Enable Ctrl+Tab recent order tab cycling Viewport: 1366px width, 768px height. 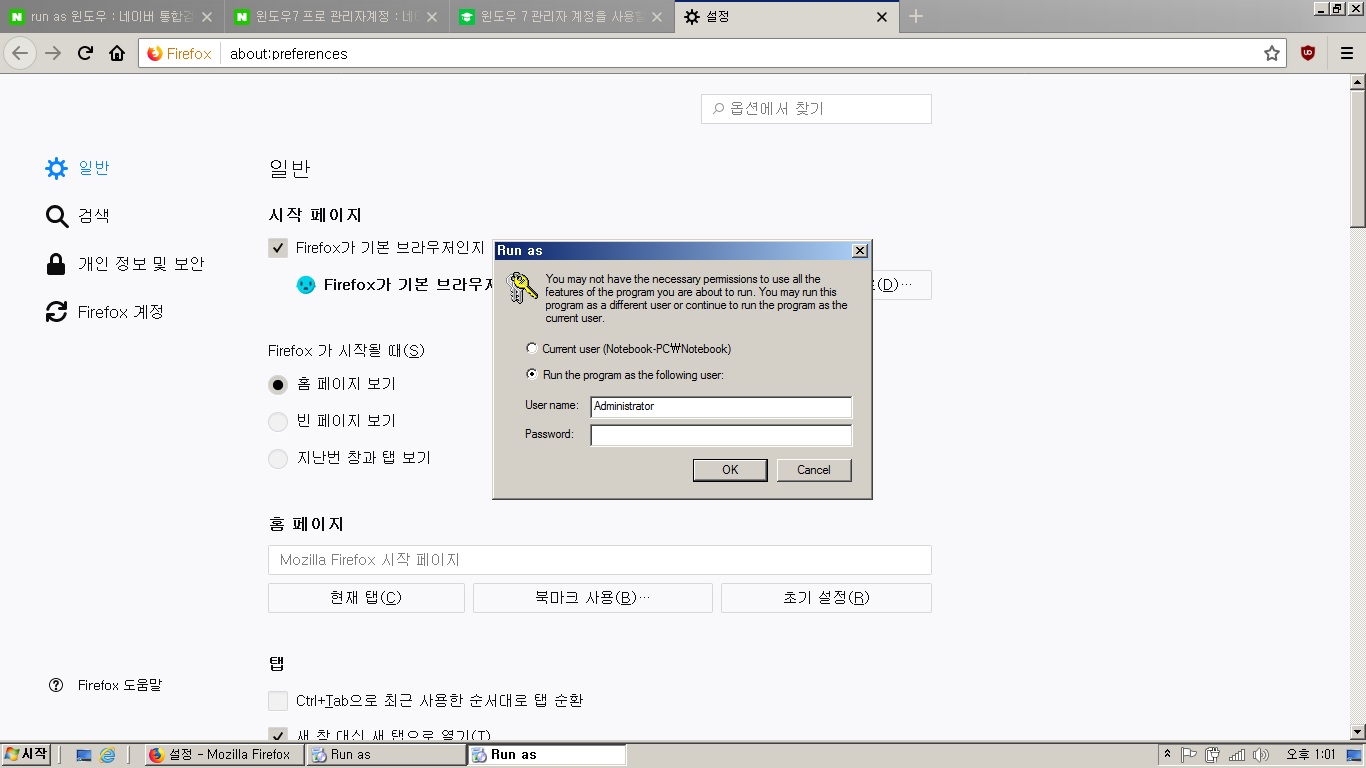(278, 701)
